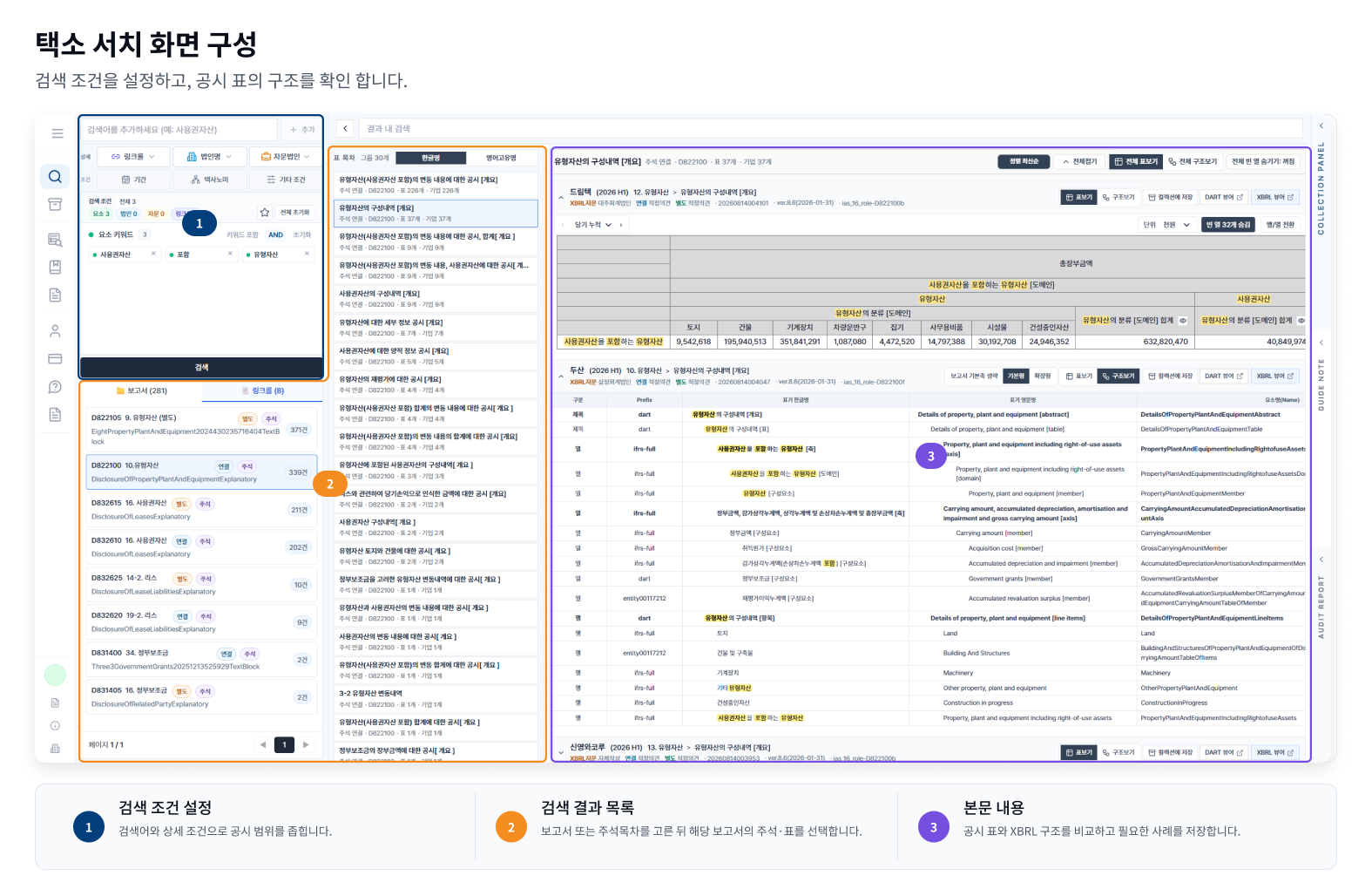Open the 당기 누적 period dropdown

[x=592, y=225]
